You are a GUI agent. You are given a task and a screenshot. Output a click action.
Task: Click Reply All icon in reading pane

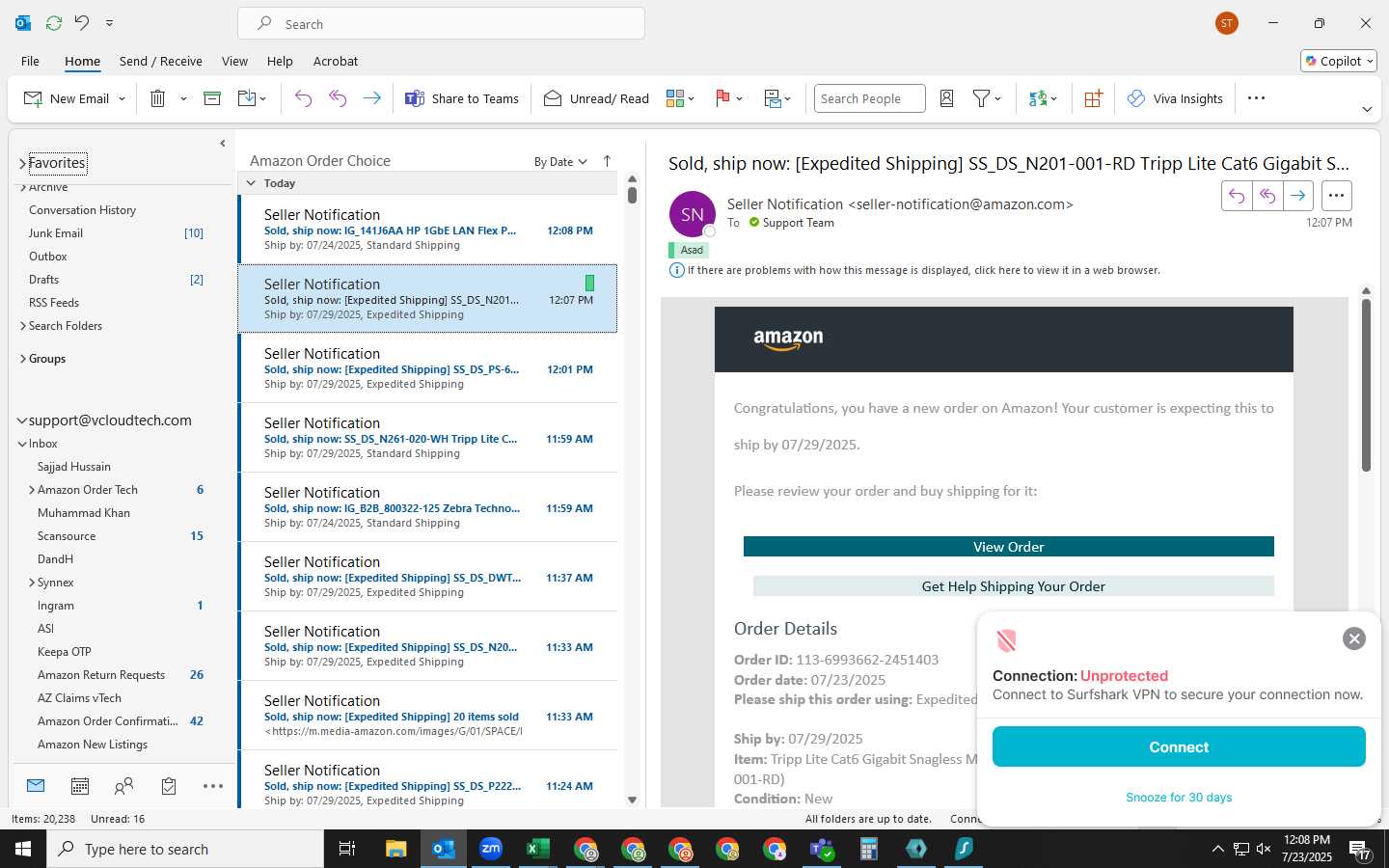click(x=1267, y=196)
